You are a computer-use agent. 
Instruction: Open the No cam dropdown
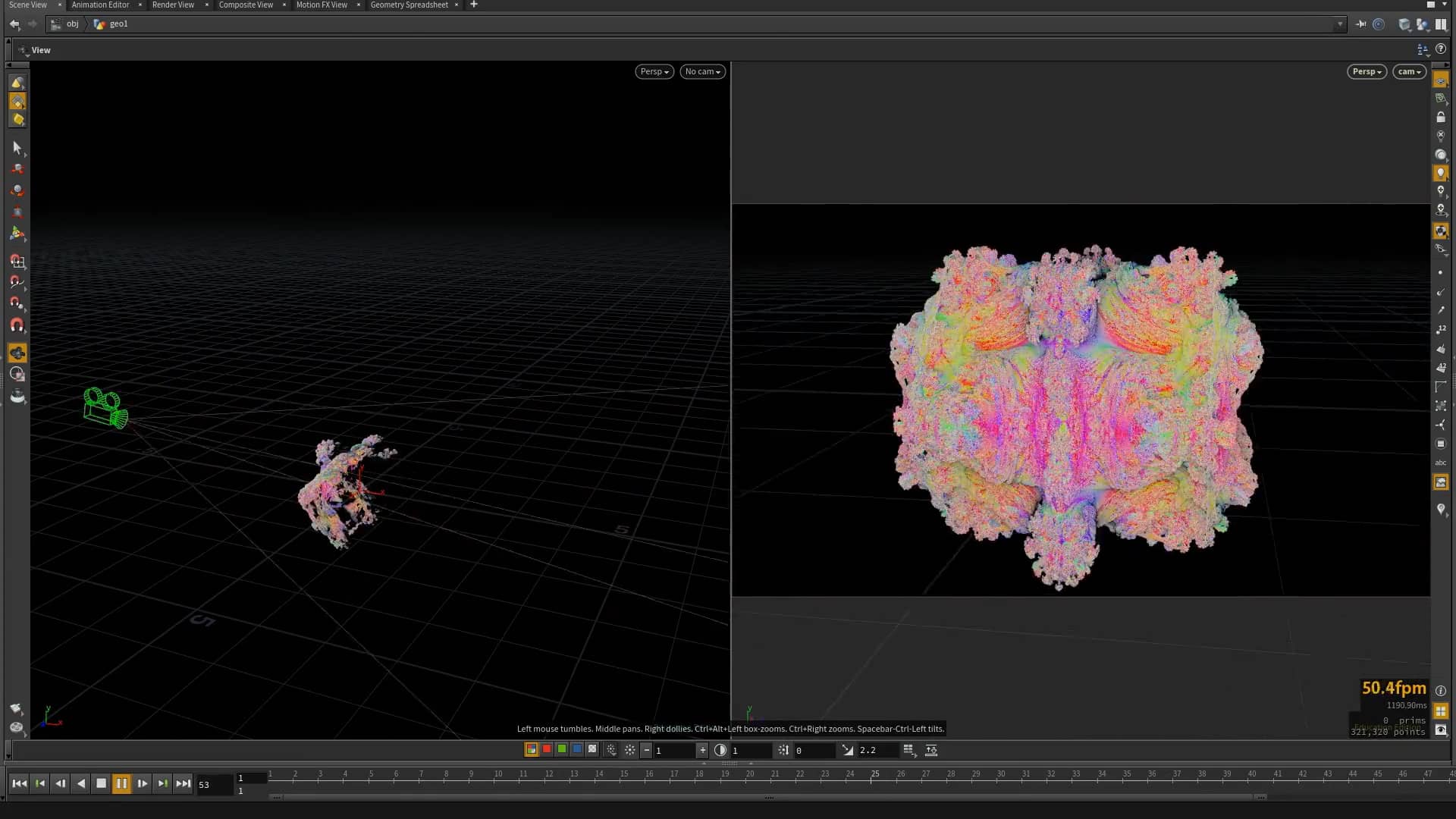pyautogui.click(x=701, y=71)
